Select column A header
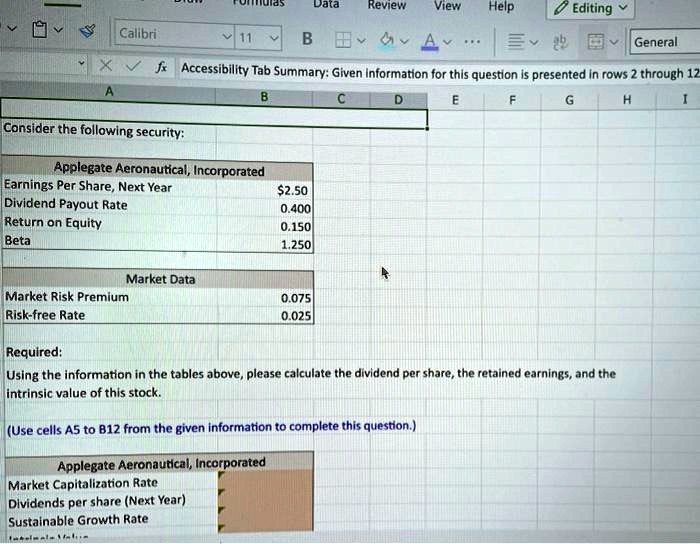Screen dimensions: 700x544 tap(108, 92)
